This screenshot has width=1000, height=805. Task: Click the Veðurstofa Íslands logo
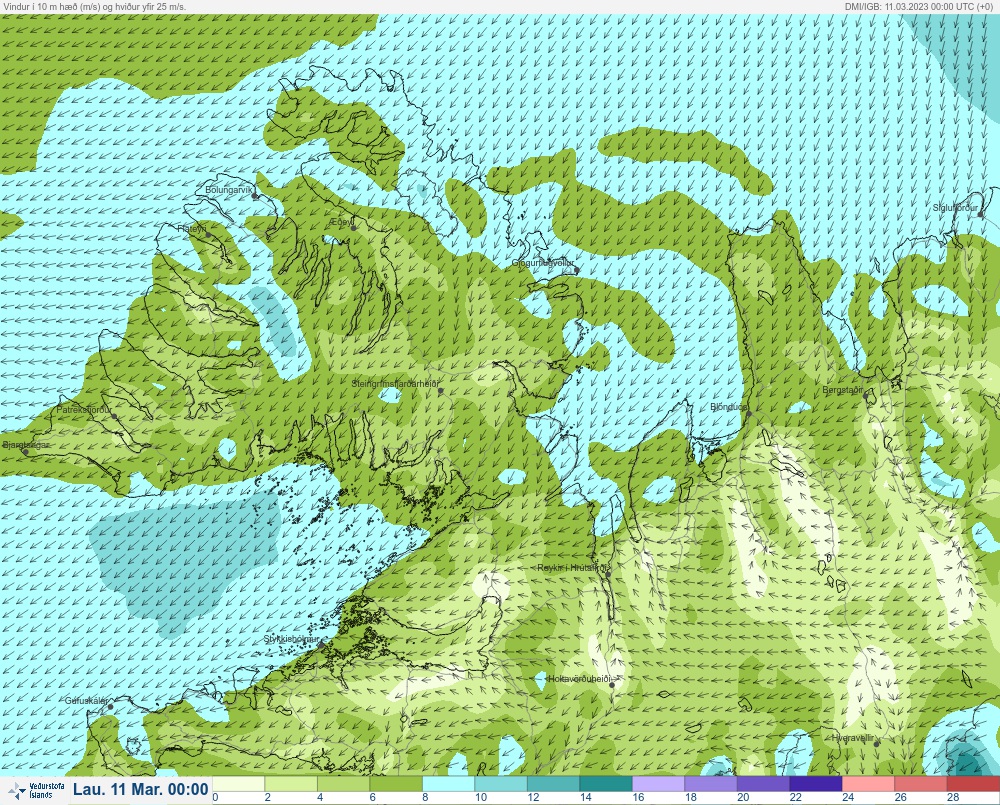pos(36,790)
